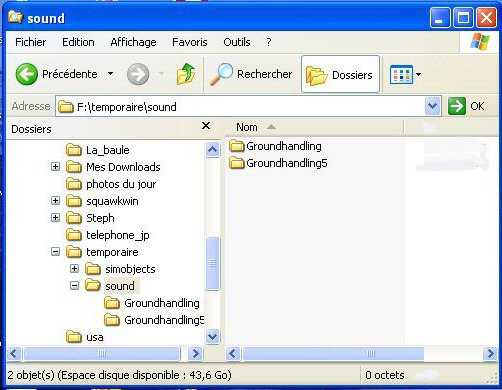Expand the squawkwin tree node
Screen dimensions: 502x390
[55, 200]
